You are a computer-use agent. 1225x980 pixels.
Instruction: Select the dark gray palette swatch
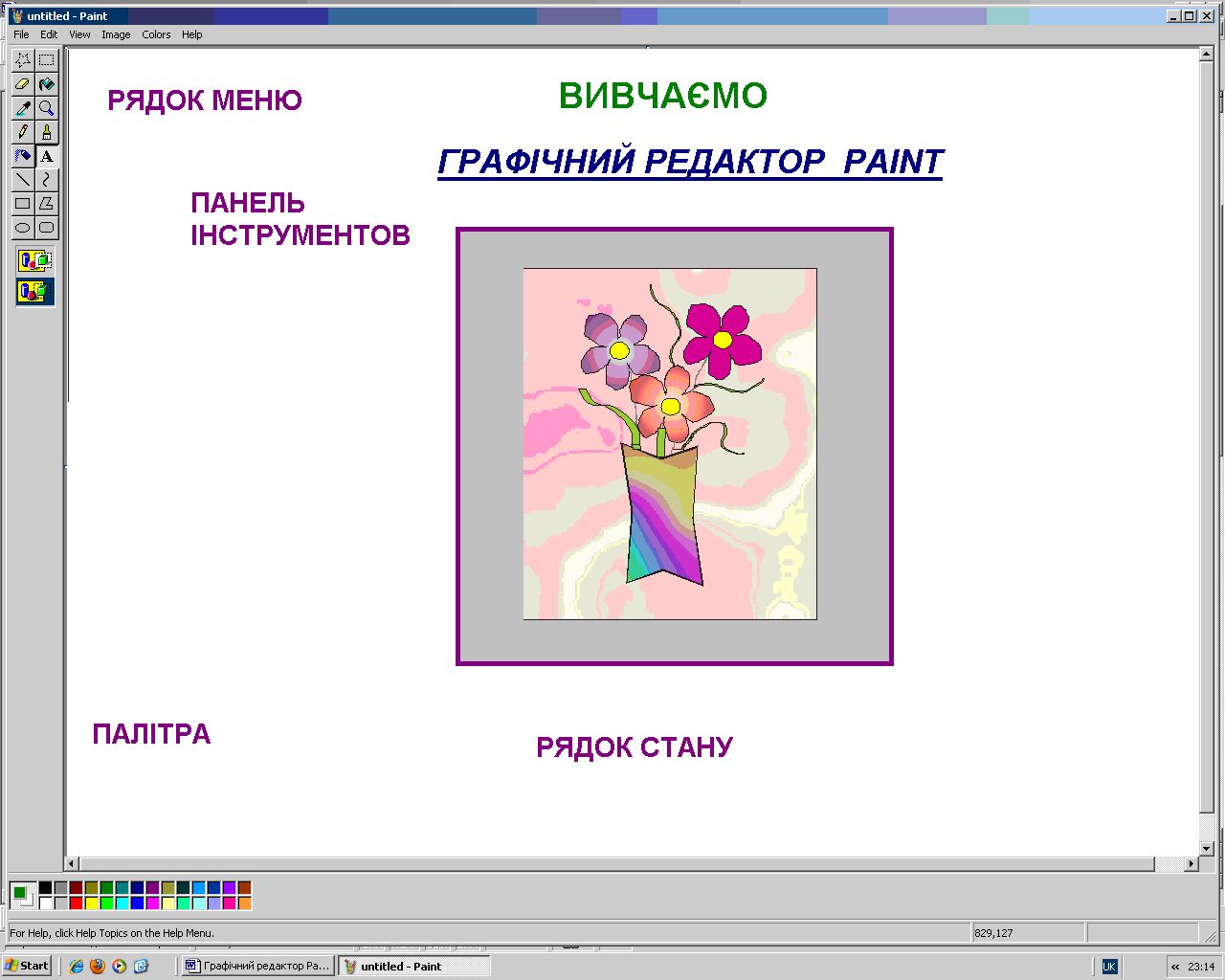tap(61, 888)
